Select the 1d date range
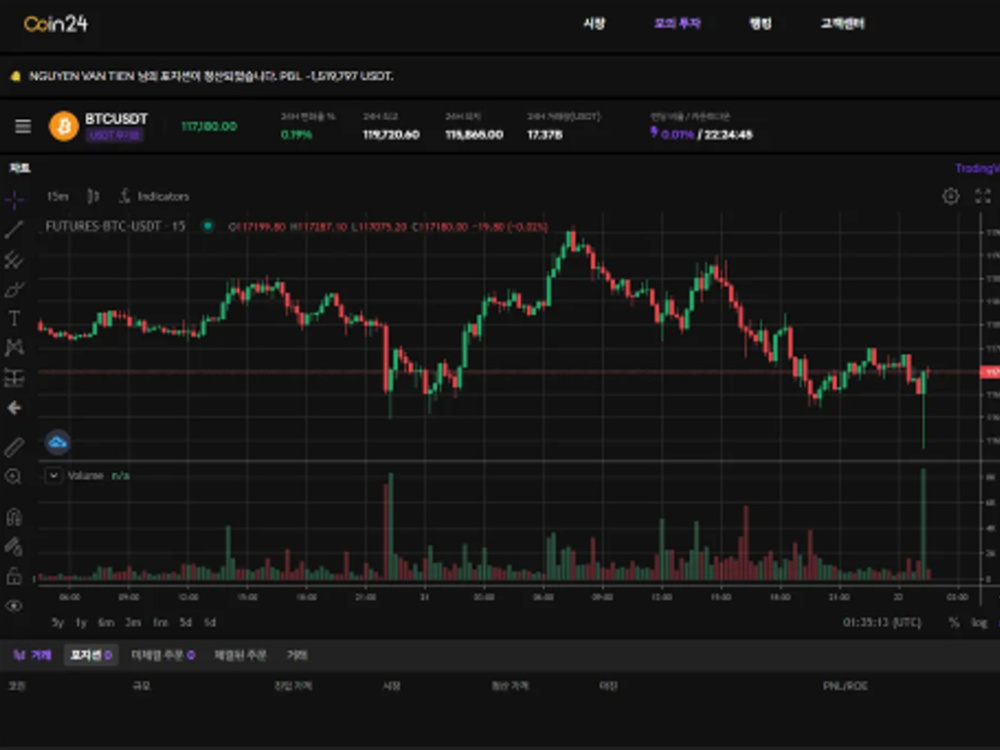 [x=210, y=622]
